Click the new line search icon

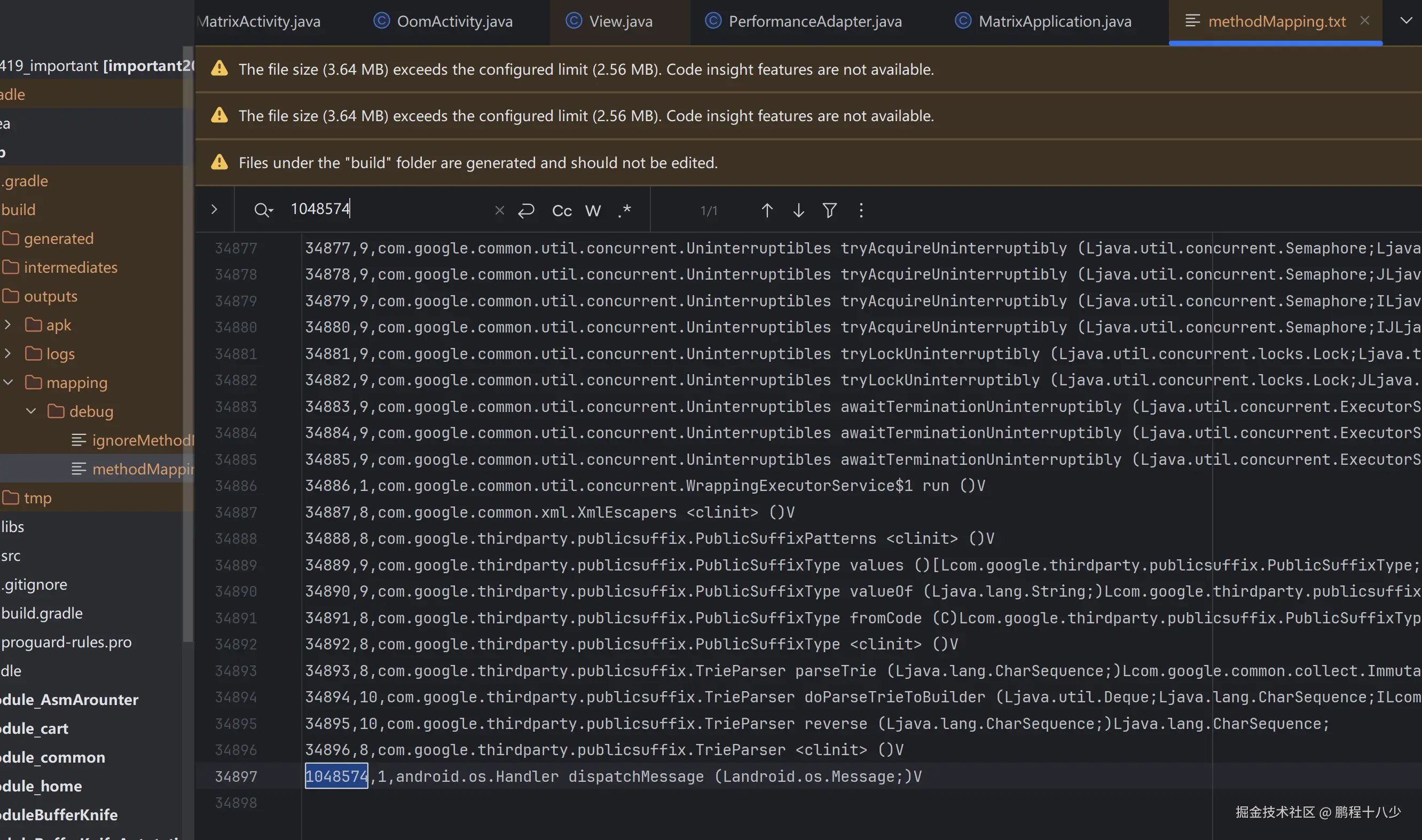[526, 211]
